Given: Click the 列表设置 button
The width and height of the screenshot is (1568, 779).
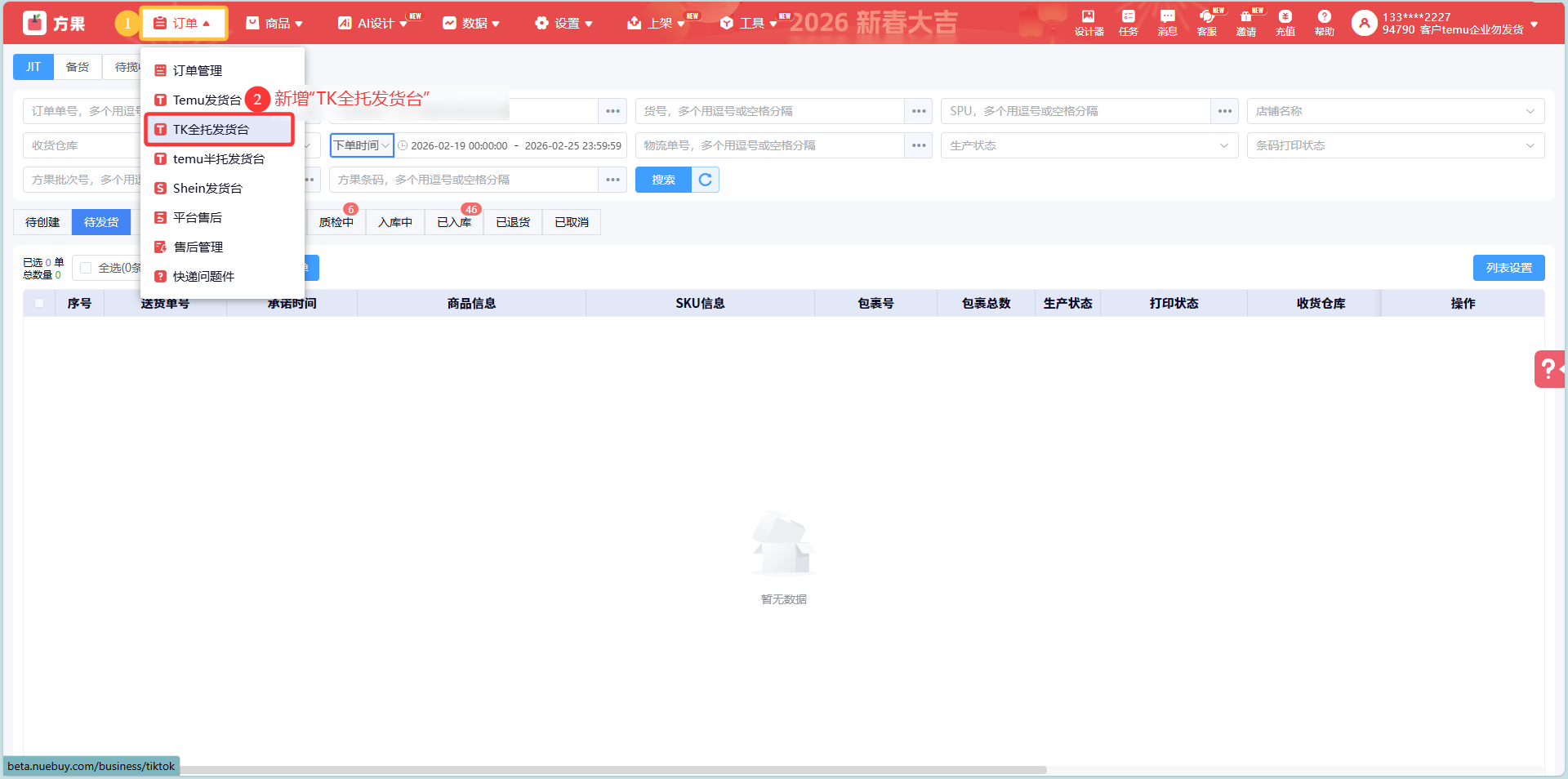Looking at the screenshot, I should (x=1508, y=268).
